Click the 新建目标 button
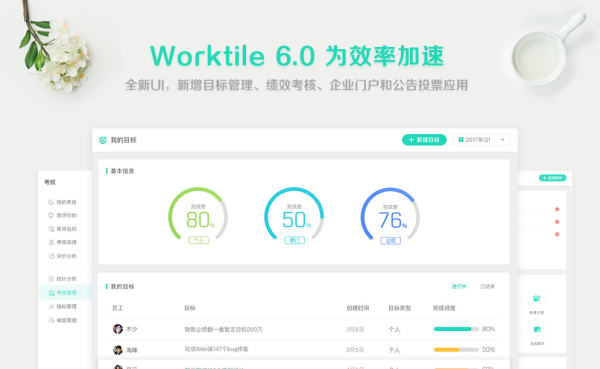The image size is (600, 369). (x=424, y=140)
